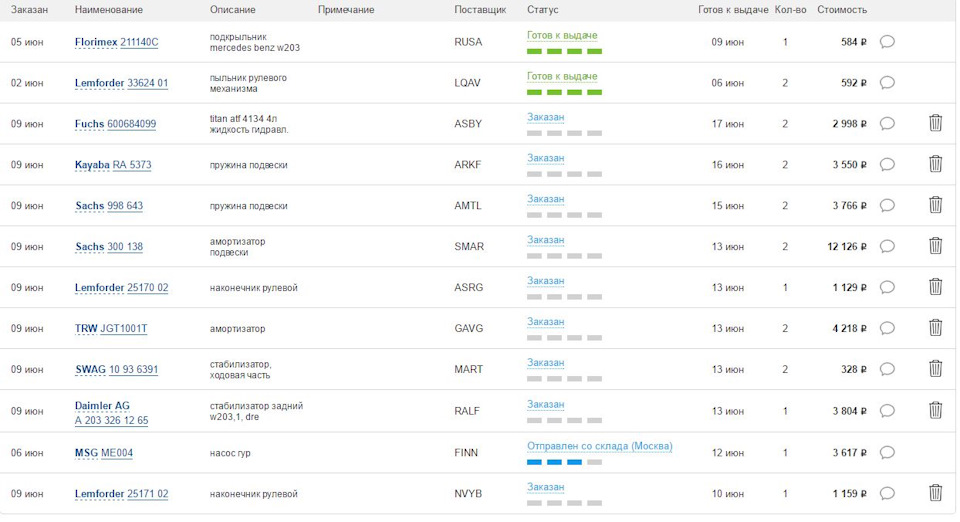Image resolution: width=960 pixels, height=522 pixels.
Task: Delete the TRW JGT1001T order with trash icon
Action: pyautogui.click(x=936, y=328)
